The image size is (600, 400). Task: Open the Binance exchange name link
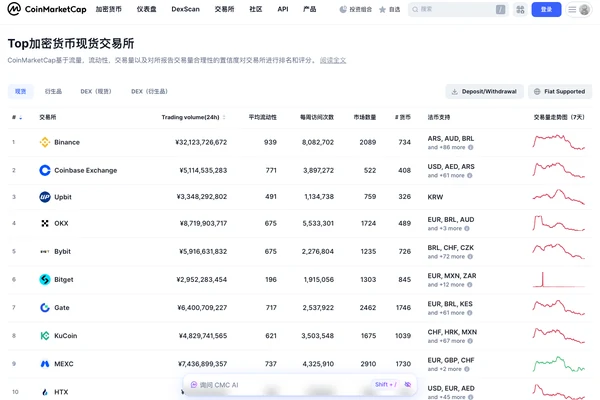coord(67,142)
